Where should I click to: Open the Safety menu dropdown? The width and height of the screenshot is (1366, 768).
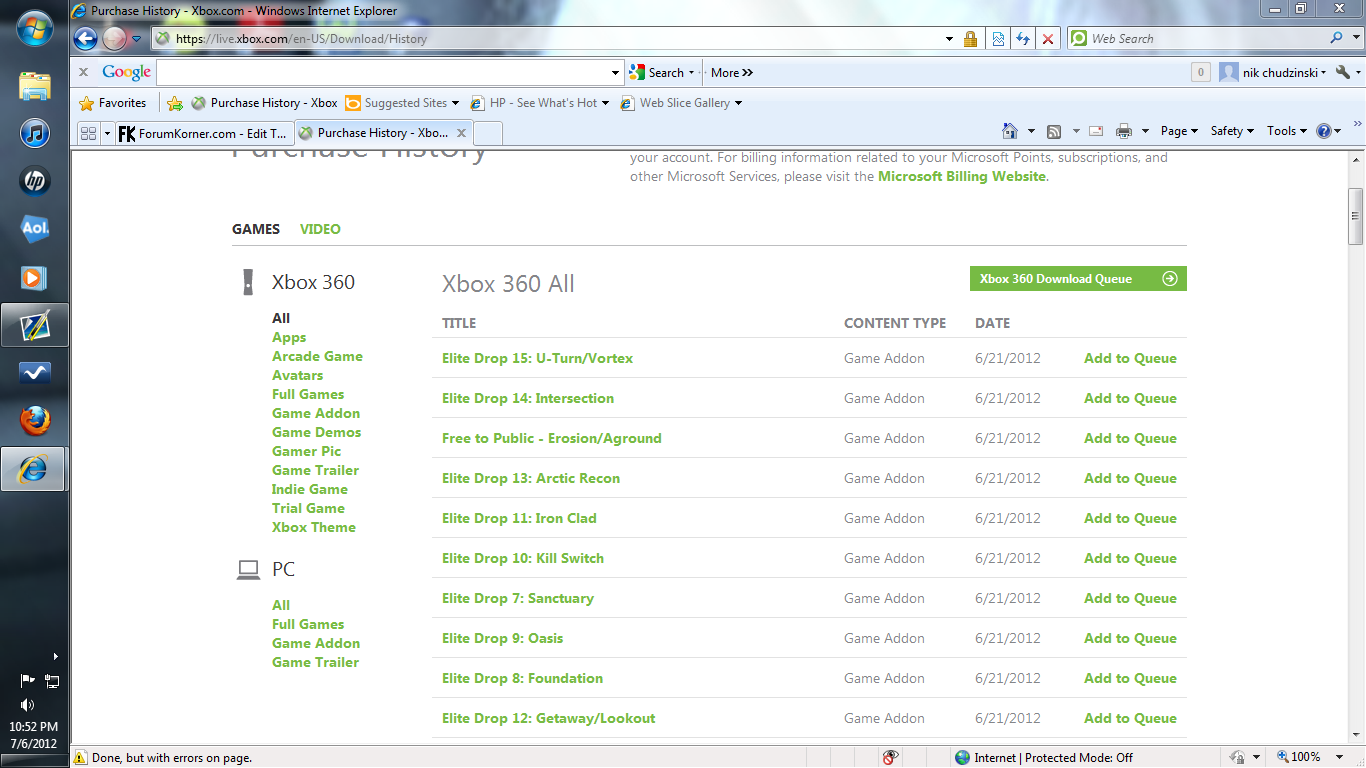pos(1232,131)
